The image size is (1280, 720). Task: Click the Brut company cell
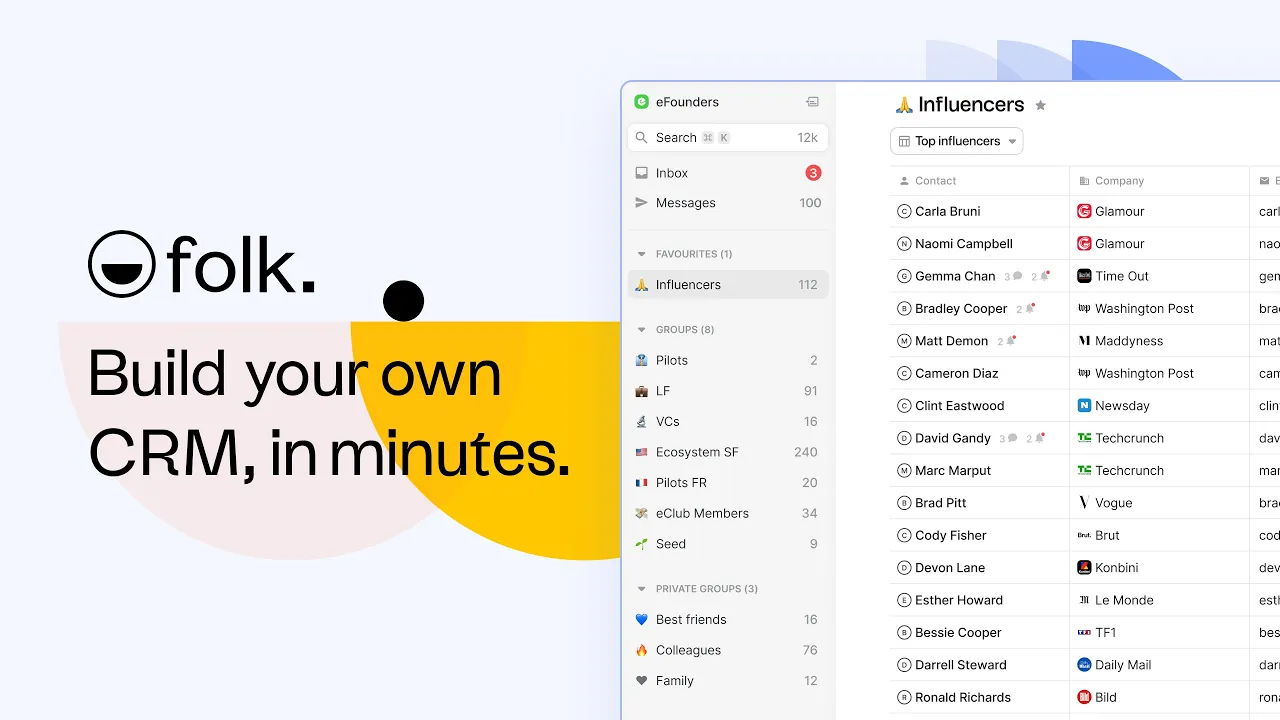tap(1159, 535)
